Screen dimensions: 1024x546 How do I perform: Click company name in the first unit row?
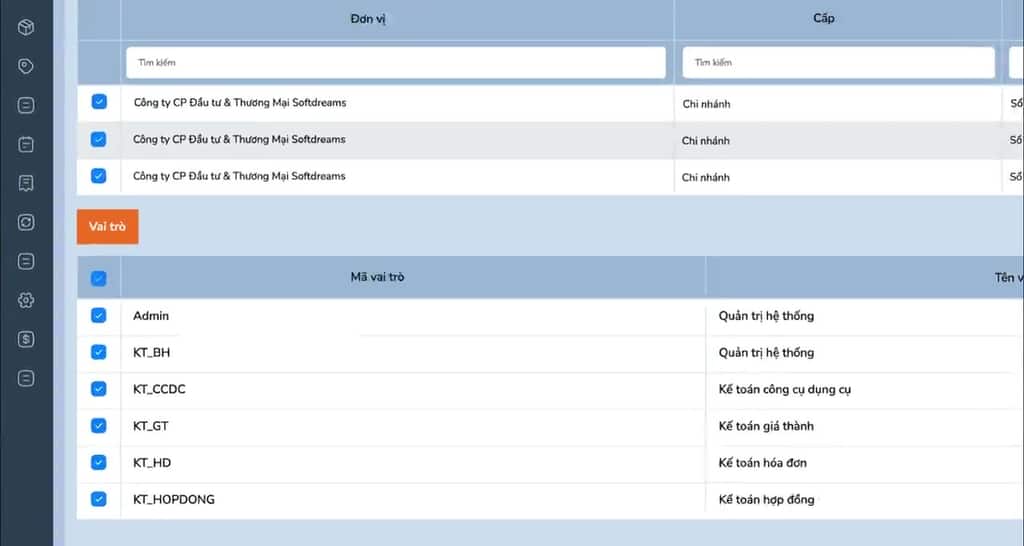(240, 103)
